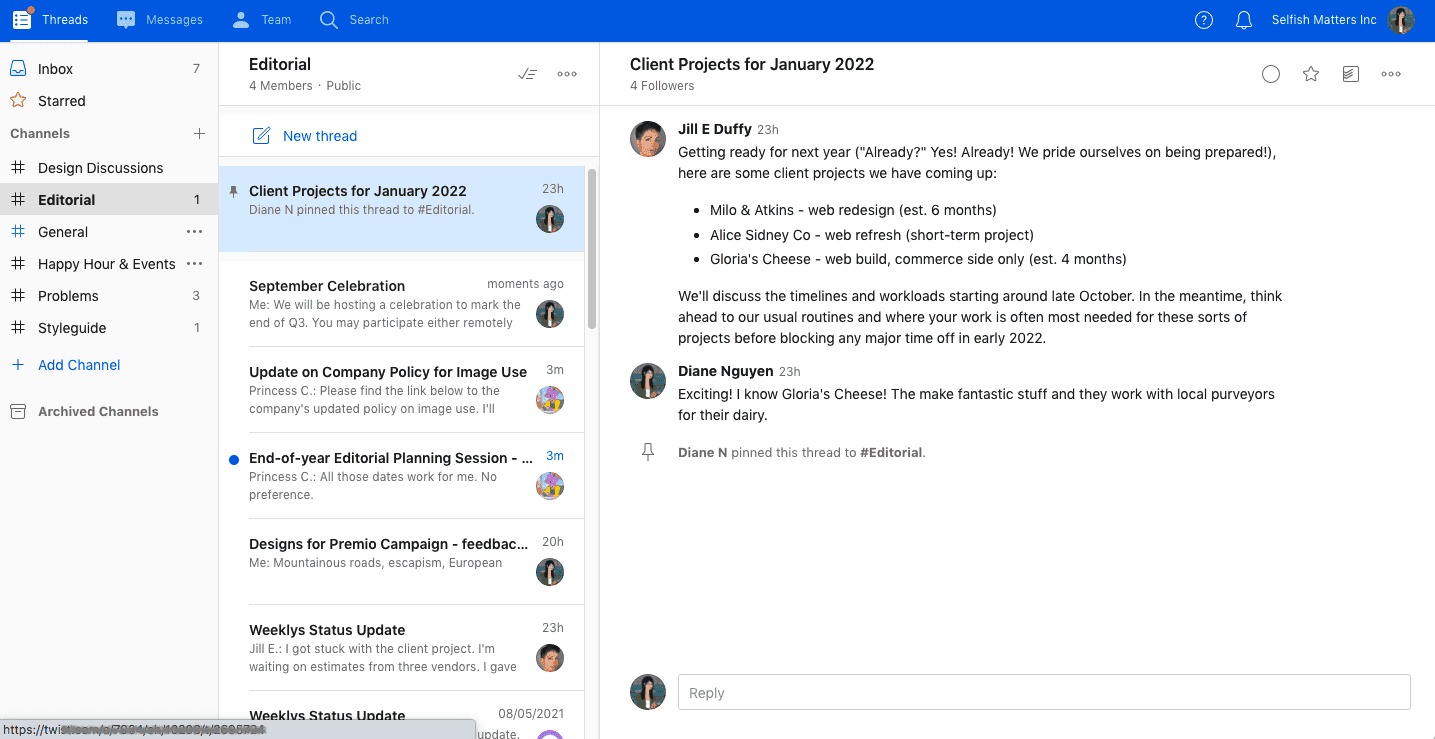Screen dimensions: 1435x739
Task: Star the Client Projects thread
Action: click(1311, 74)
